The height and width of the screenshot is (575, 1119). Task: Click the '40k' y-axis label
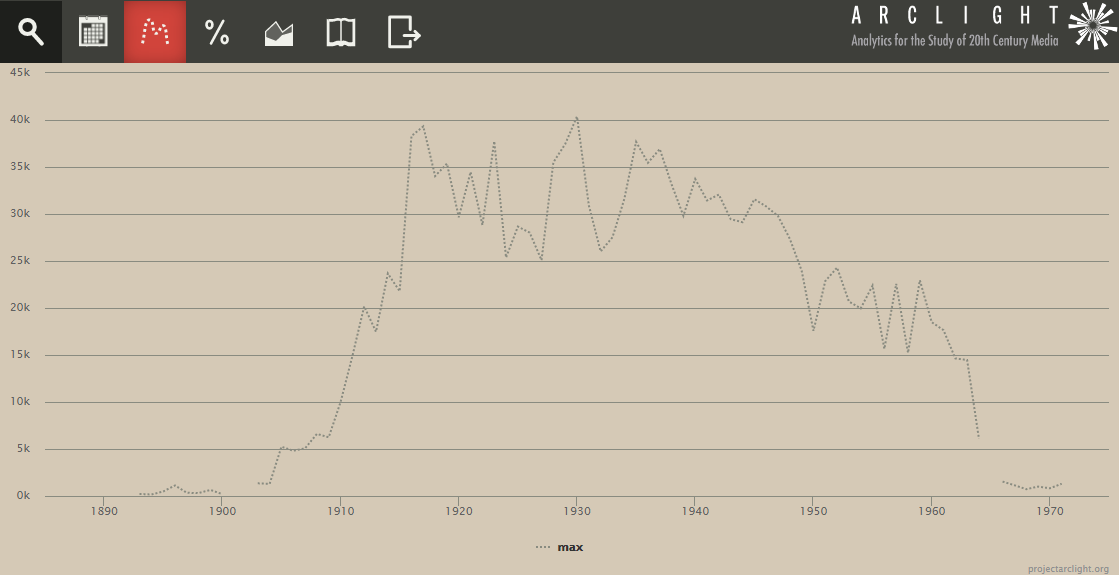[20, 120]
